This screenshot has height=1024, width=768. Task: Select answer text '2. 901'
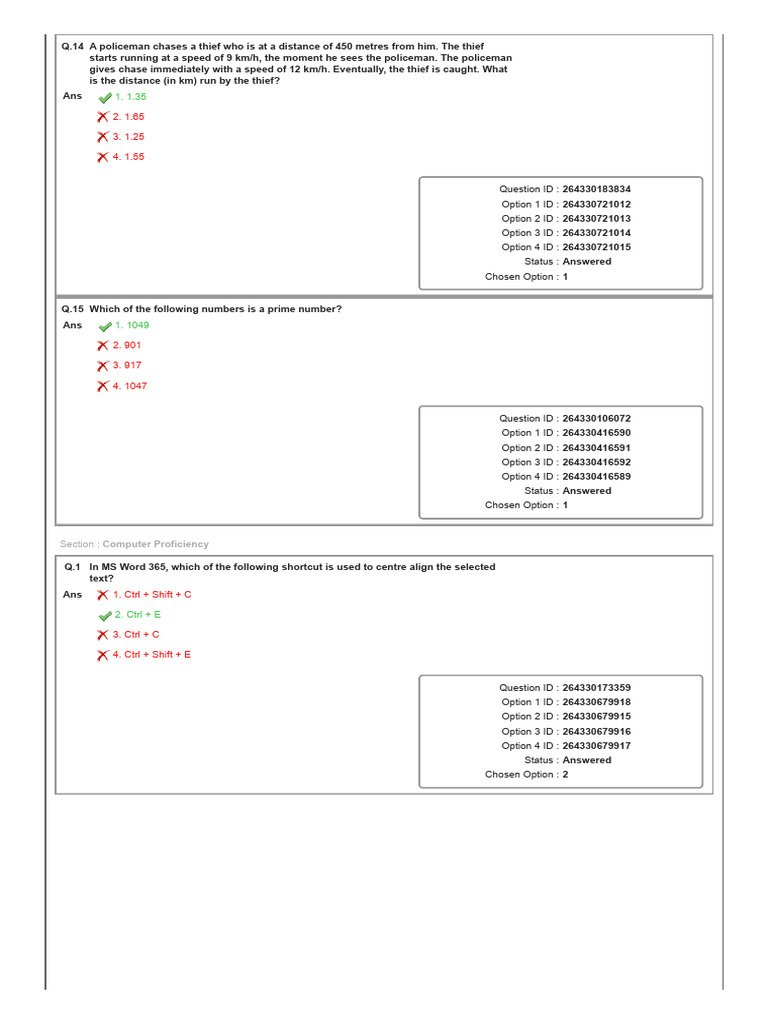tap(127, 345)
